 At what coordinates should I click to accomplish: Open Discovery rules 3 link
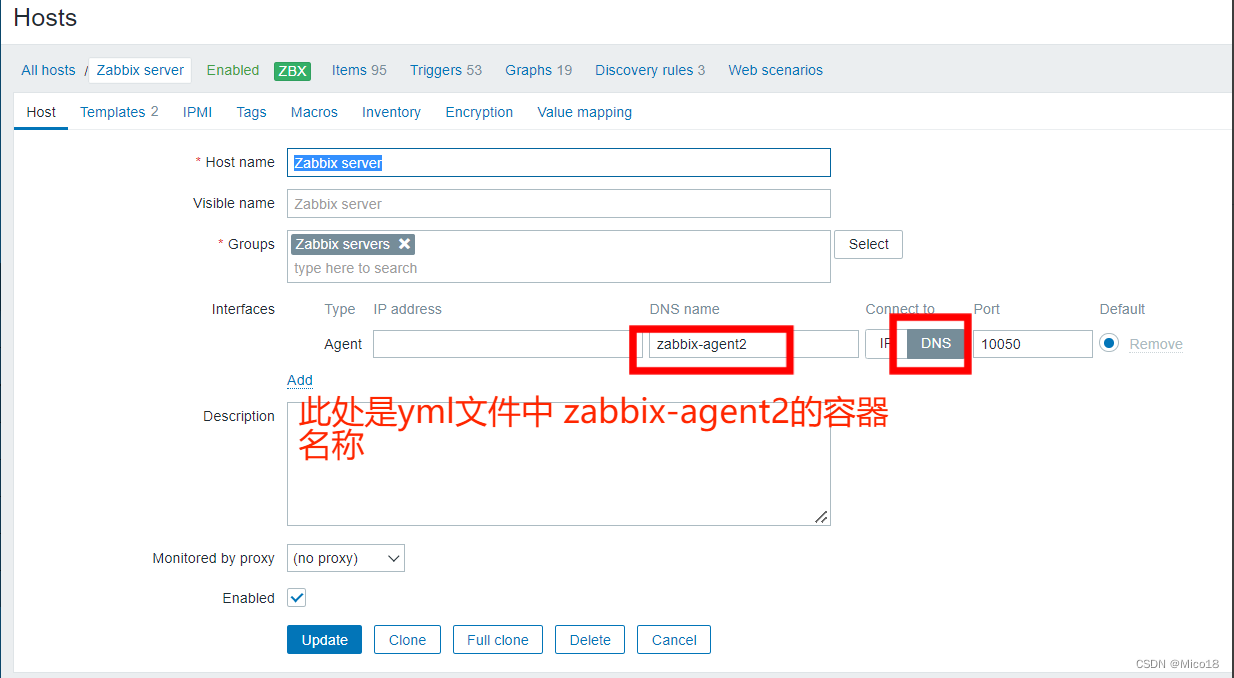(x=650, y=70)
